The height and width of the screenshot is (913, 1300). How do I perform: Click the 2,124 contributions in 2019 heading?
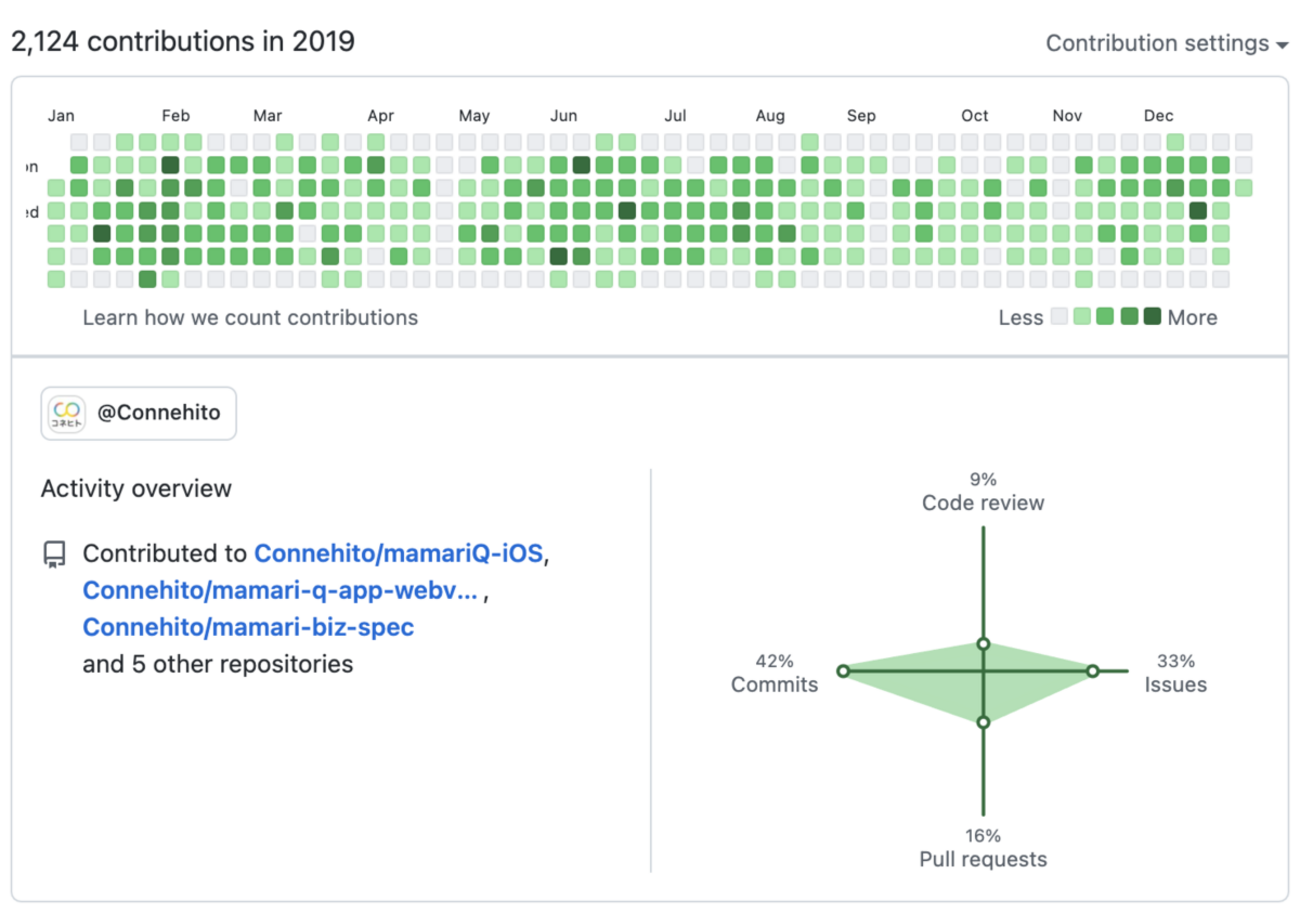(x=183, y=42)
